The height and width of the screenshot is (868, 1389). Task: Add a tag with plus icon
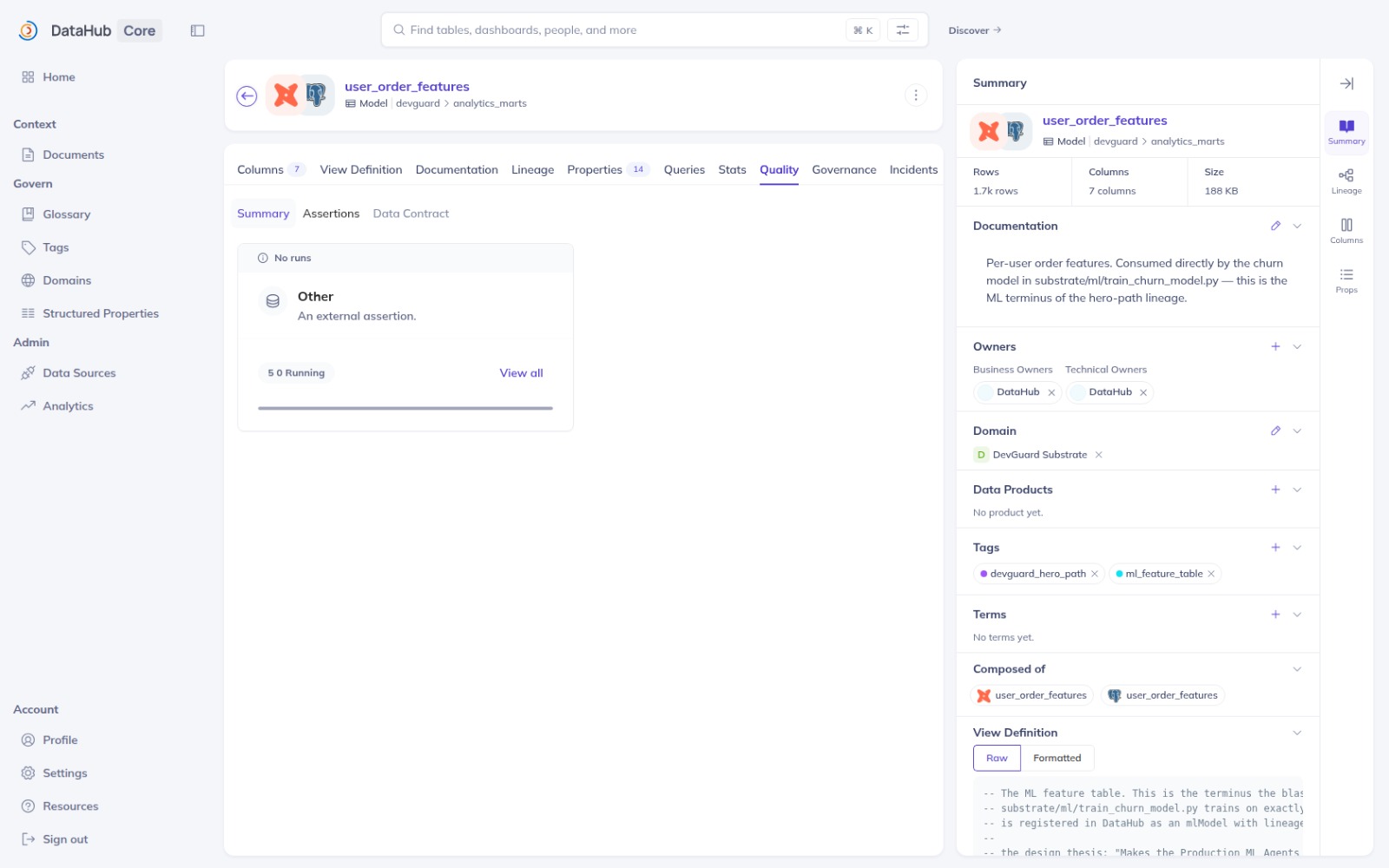1275,548
